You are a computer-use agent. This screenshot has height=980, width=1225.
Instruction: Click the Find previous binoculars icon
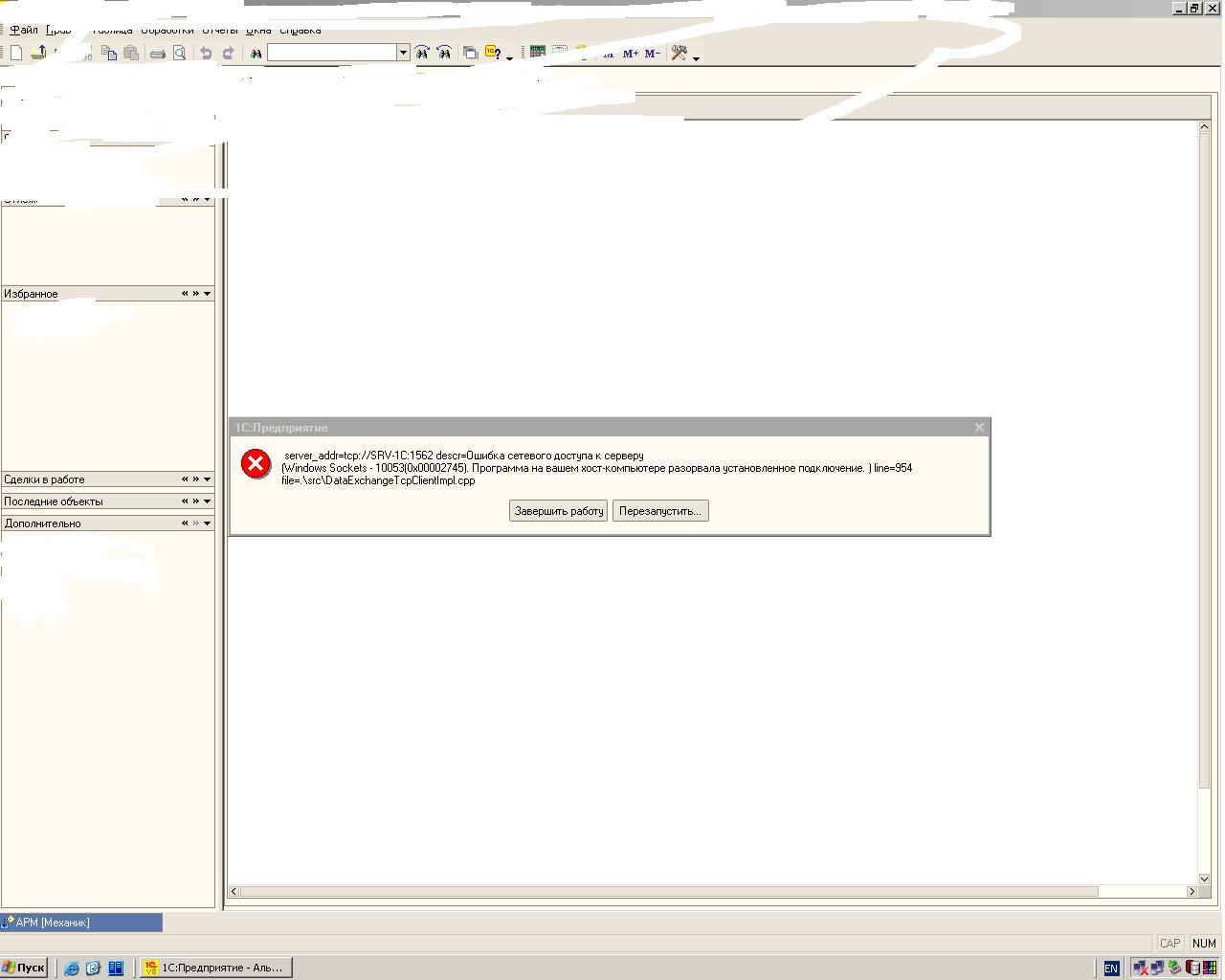point(444,53)
